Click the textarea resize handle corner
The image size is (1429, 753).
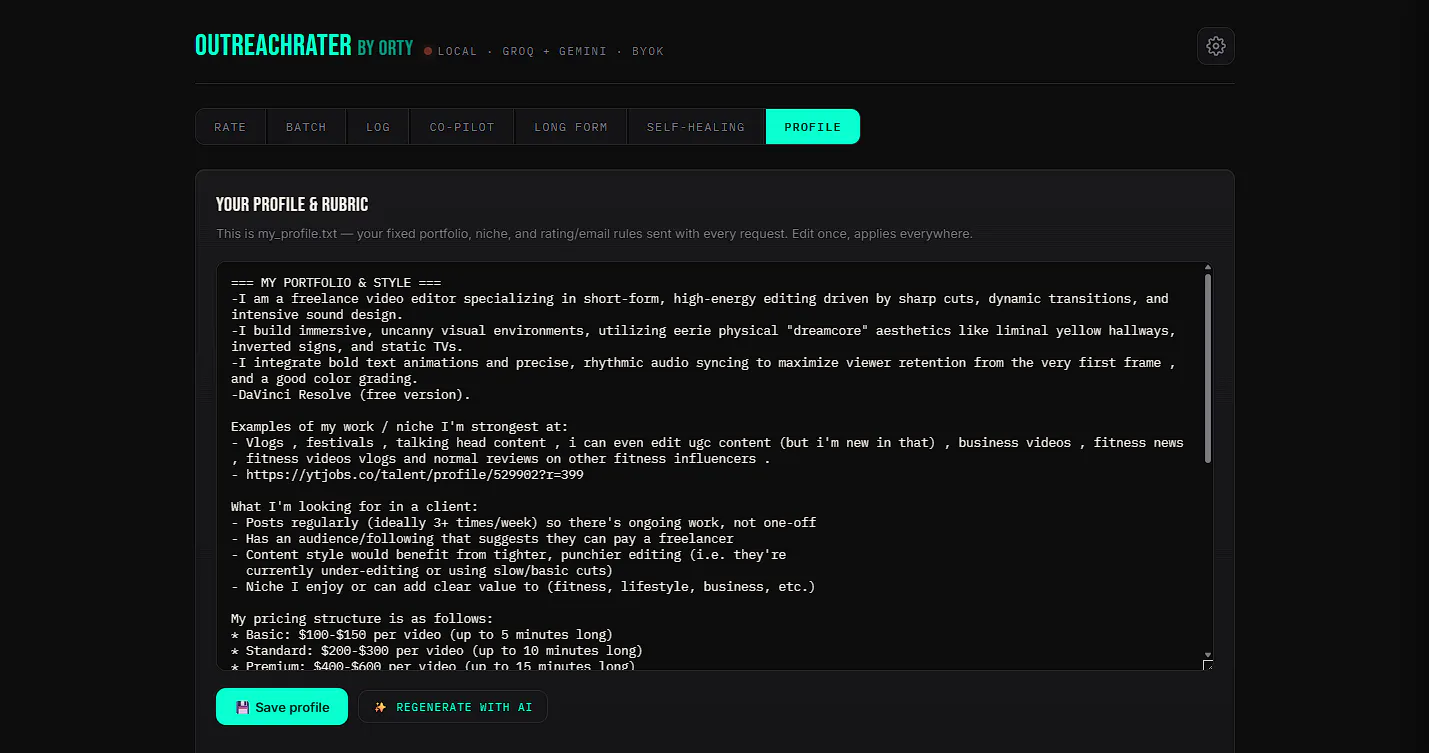coord(1208,665)
